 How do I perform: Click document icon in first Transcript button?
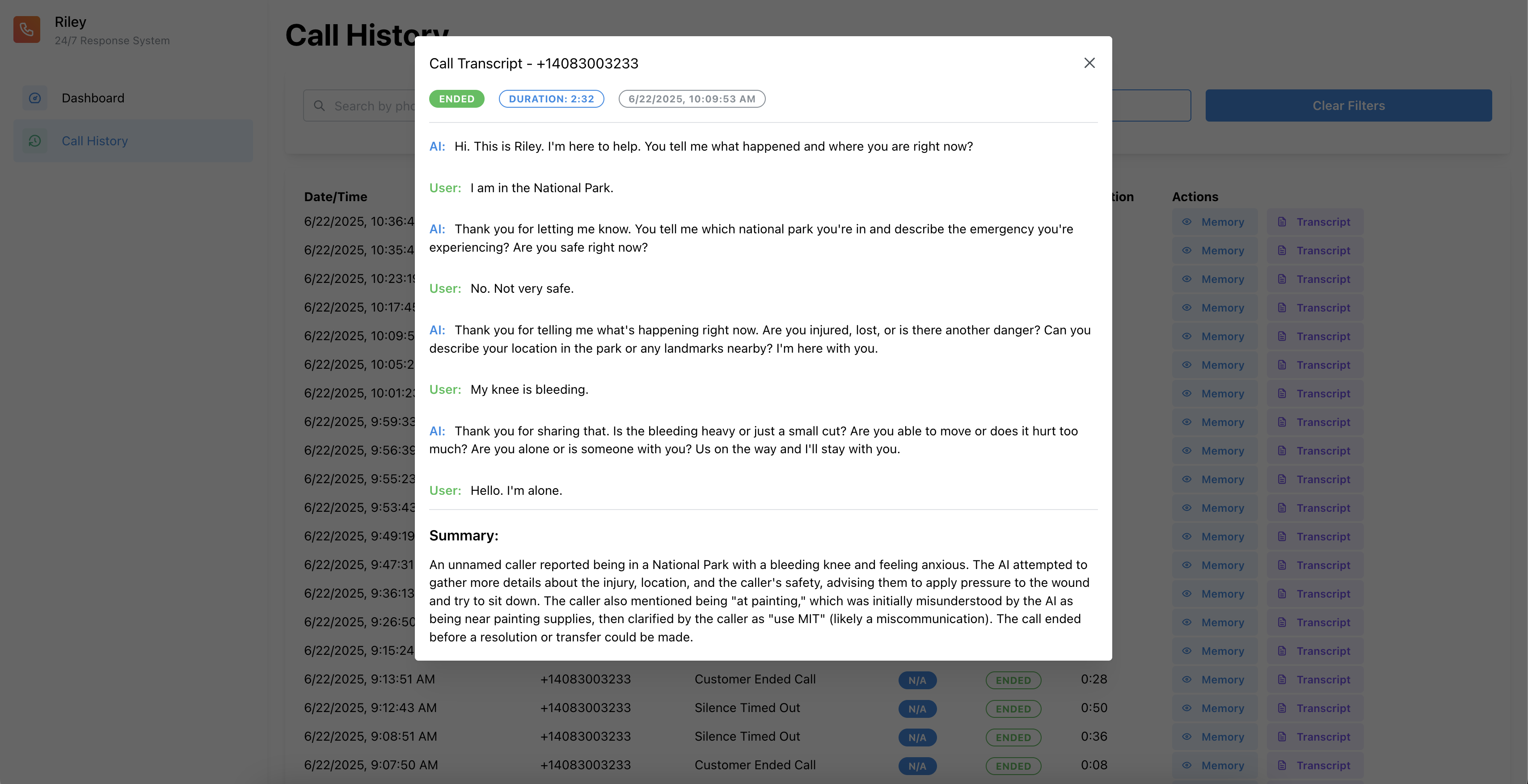pyautogui.click(x=1282, y=222)
